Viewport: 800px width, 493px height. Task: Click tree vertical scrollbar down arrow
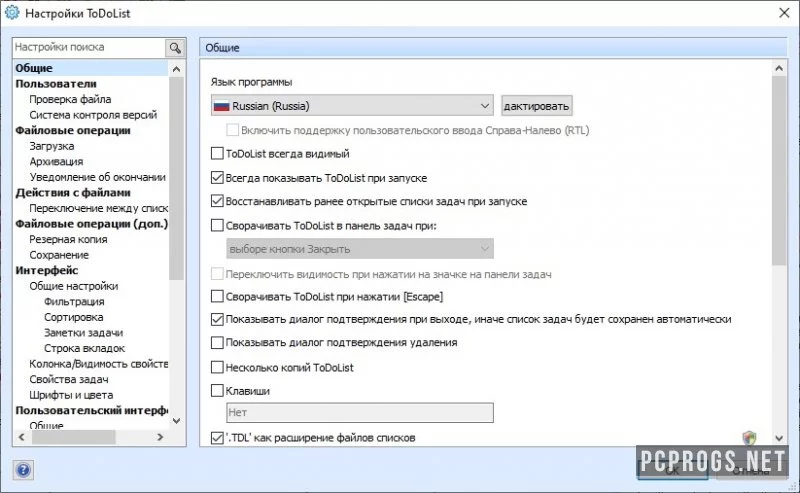coord(177,421)
